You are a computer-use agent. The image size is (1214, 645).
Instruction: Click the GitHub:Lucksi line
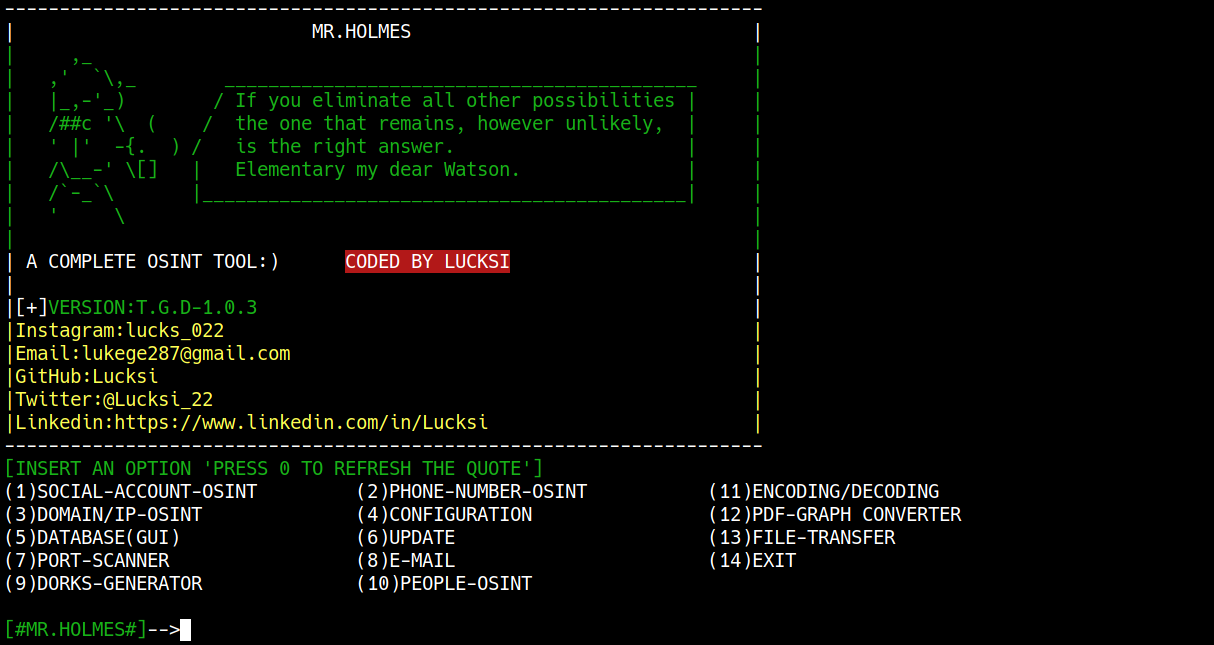(x=87, y=376)
